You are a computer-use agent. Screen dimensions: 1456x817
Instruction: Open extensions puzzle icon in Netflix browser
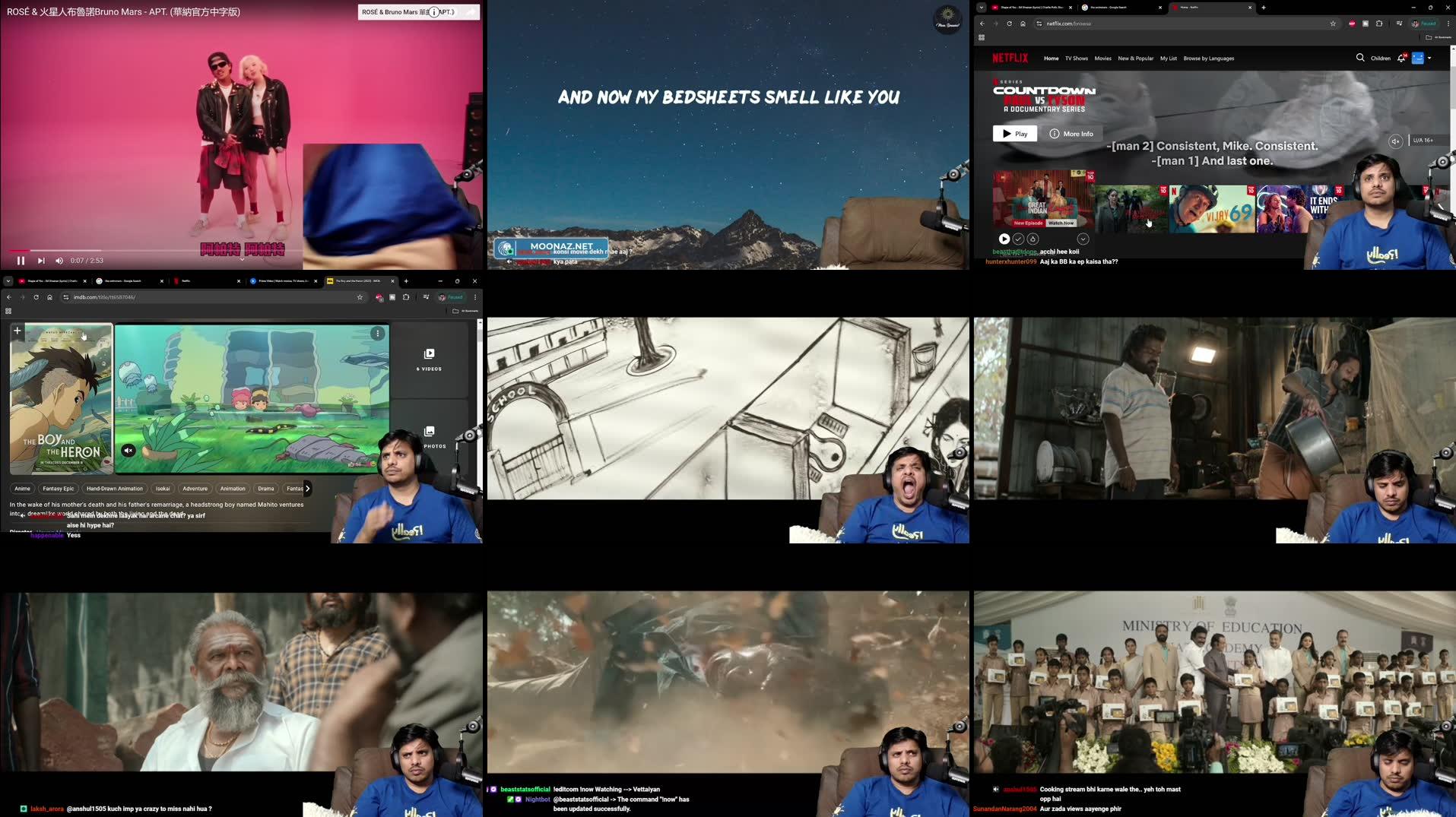pyautogui.click(x=1379, y=24)
